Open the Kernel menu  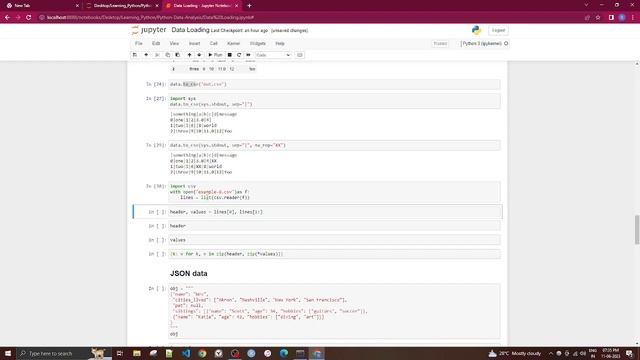[x=233, y=43]
